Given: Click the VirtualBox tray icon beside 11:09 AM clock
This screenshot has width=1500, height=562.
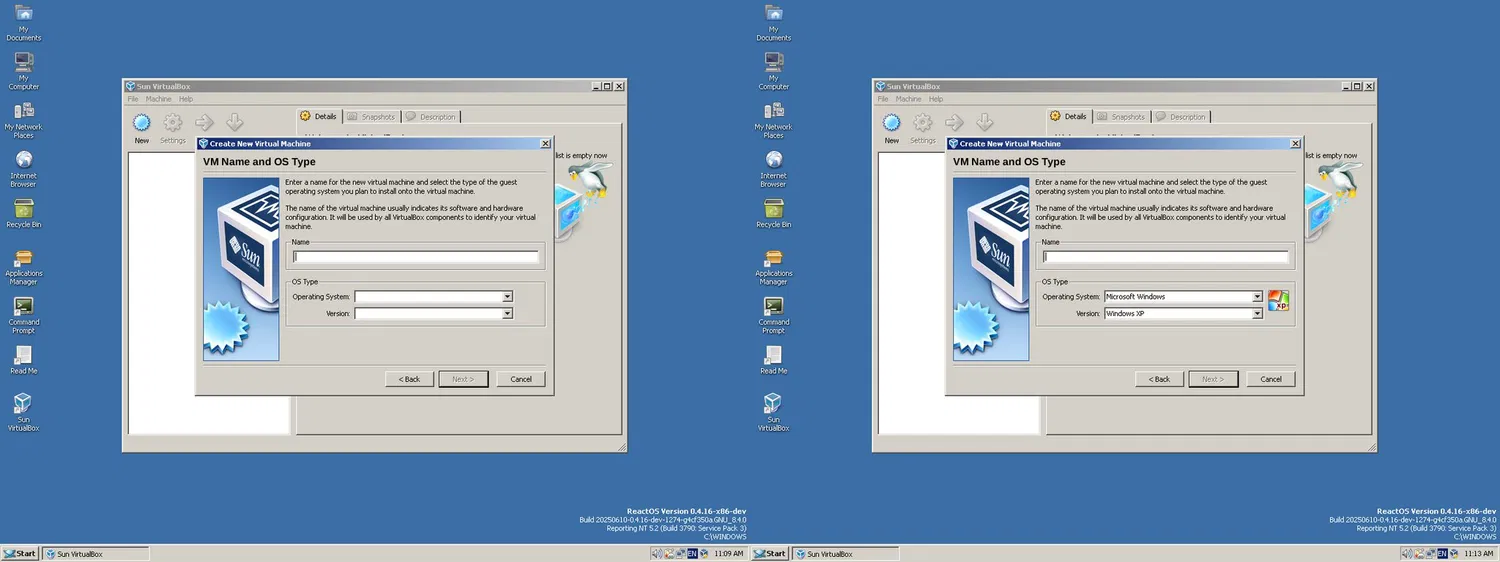Looking at the screenshot, I should click(704, 553).
